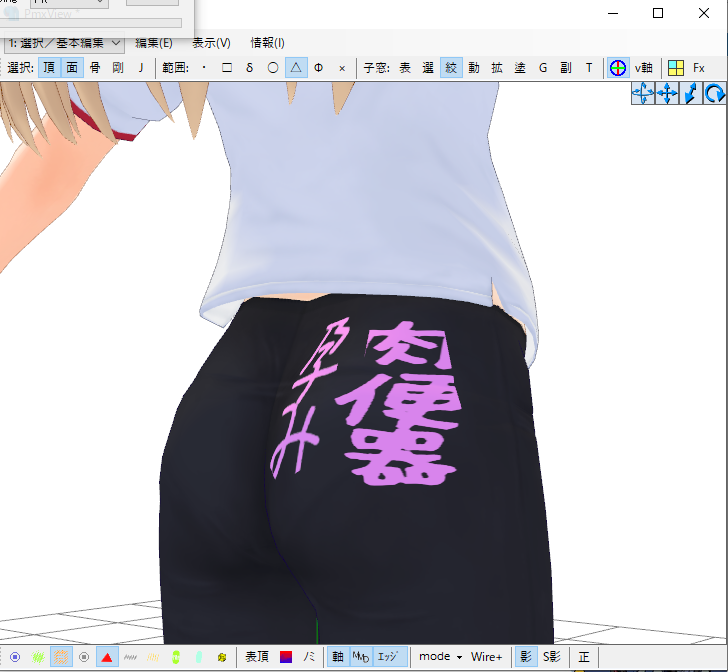Select the triangle range mode
The height and width of the screenshot is (672, 728).
click(296, 68)
